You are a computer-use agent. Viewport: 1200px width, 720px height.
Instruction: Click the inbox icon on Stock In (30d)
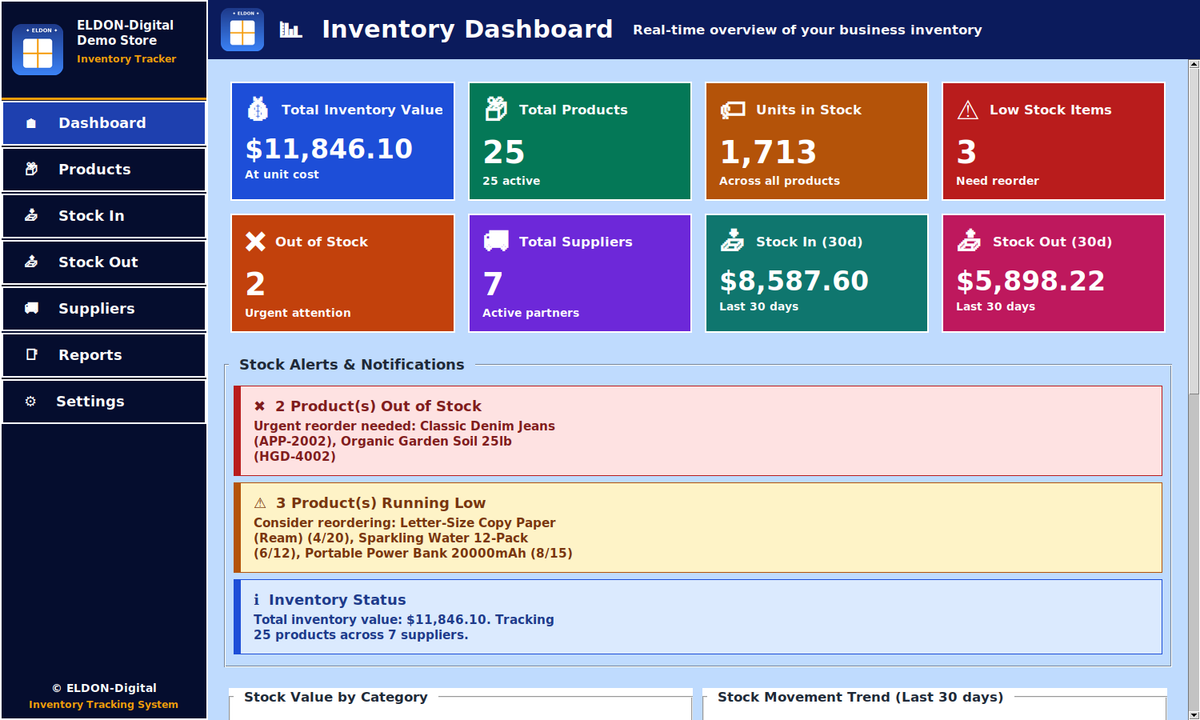[x=732, y=241]
